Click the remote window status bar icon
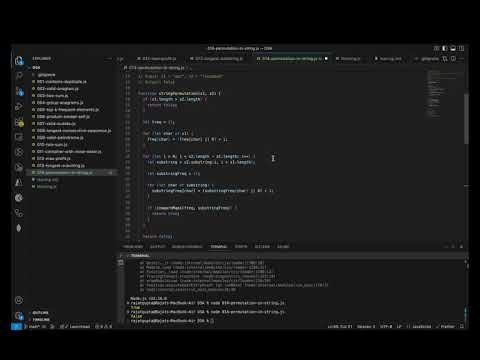Image resolution: width=480 pixels, height=360 pixels. (x=16, y=327)
